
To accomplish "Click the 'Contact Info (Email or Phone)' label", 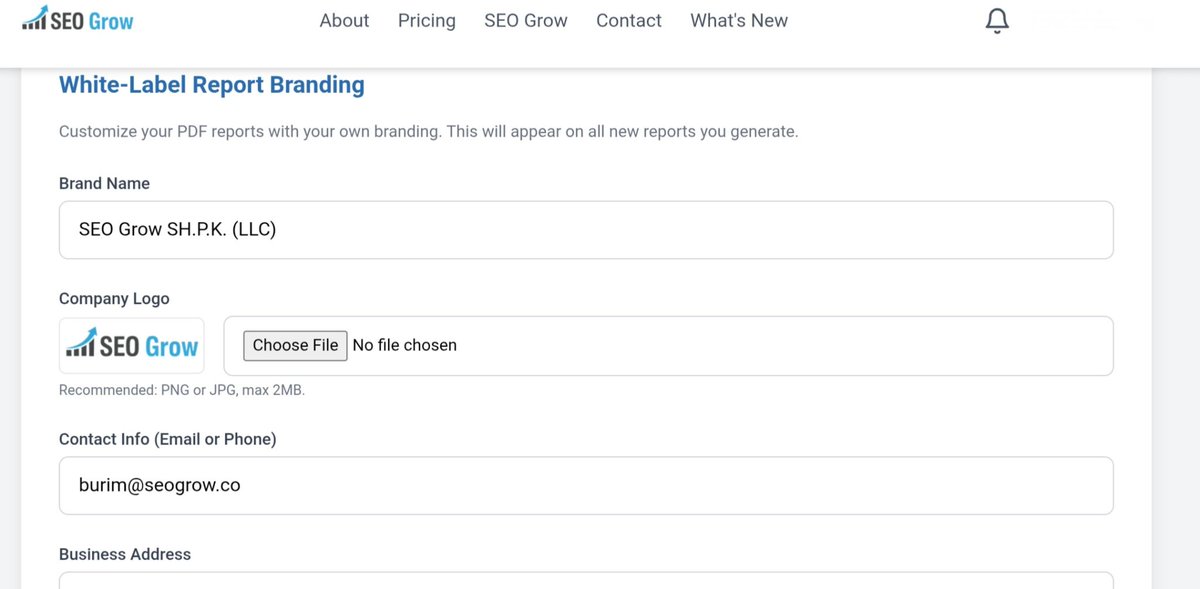I will click(168, 439).
